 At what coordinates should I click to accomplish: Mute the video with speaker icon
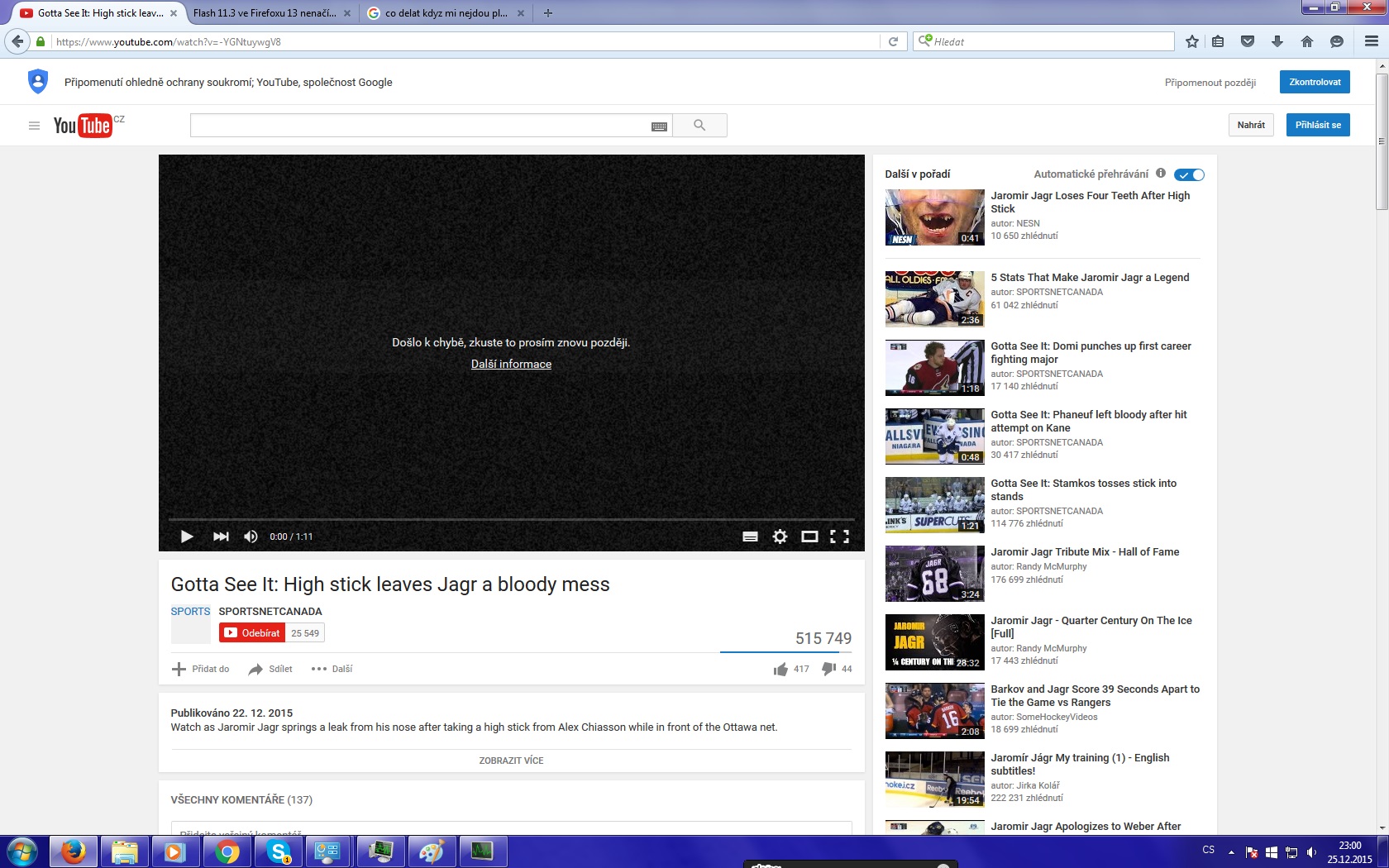click(x=251, y=537)
